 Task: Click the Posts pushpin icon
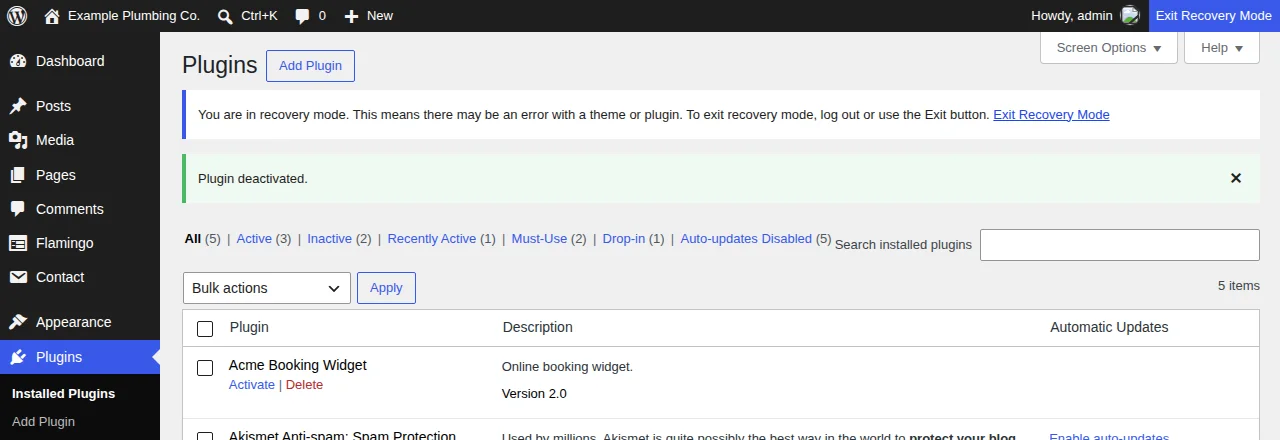point(18,106)
